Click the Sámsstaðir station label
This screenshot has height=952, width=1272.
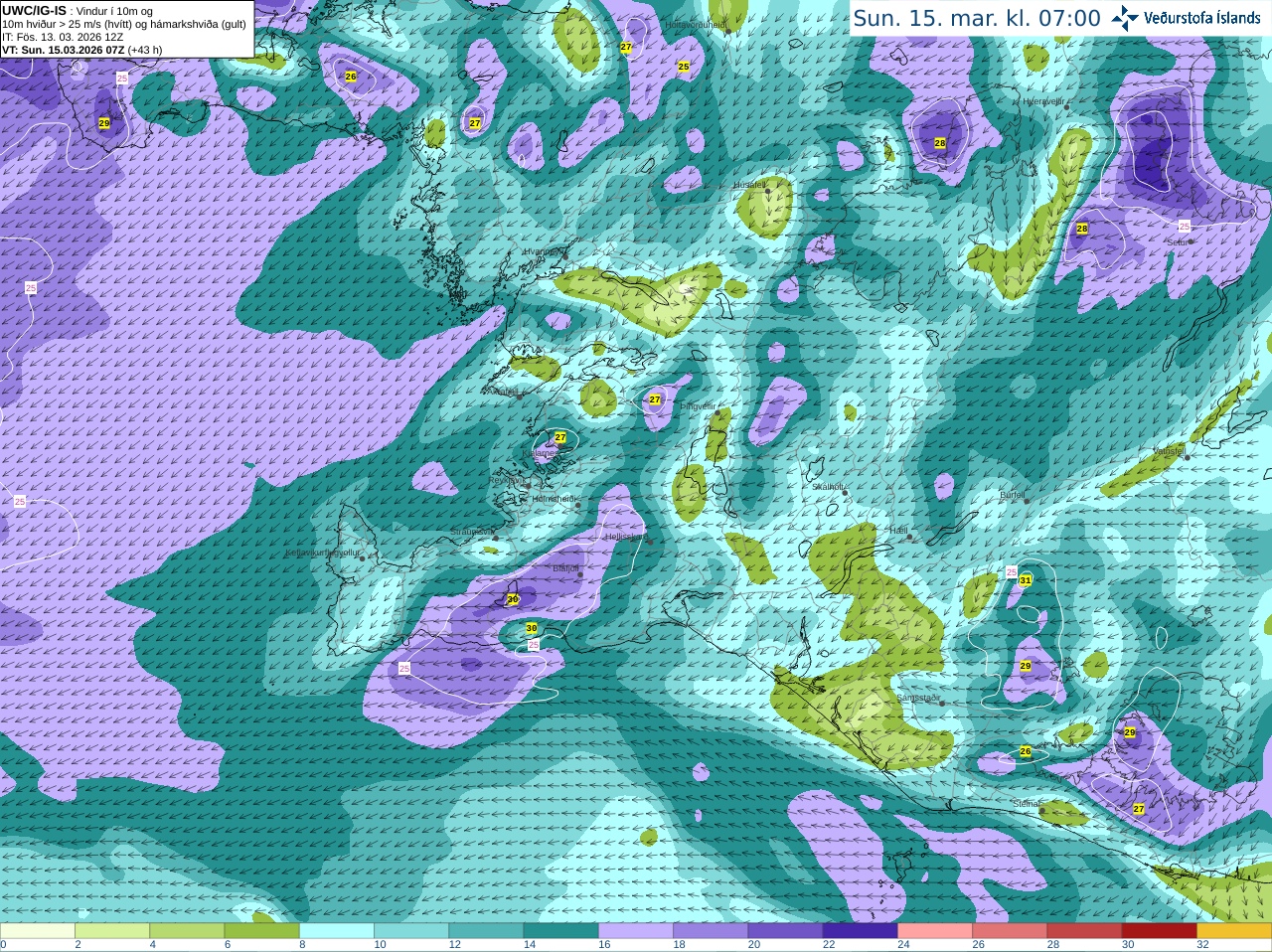point(917,698)
